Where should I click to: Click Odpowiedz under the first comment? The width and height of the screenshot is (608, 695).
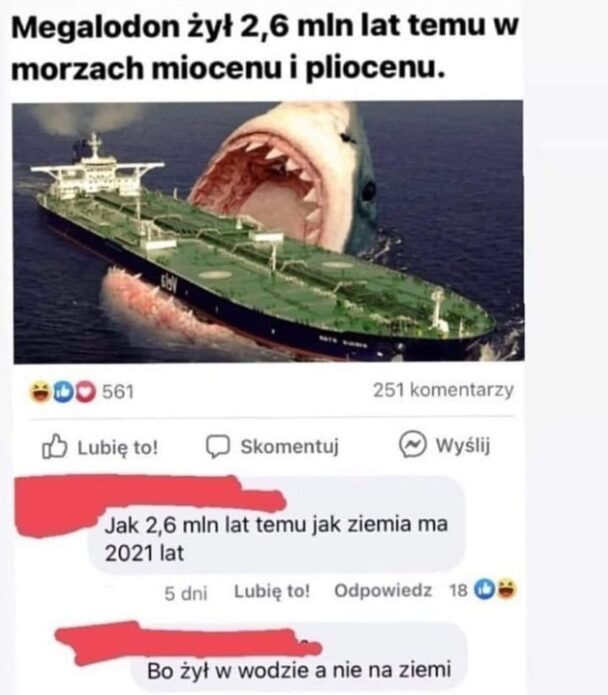383,590
